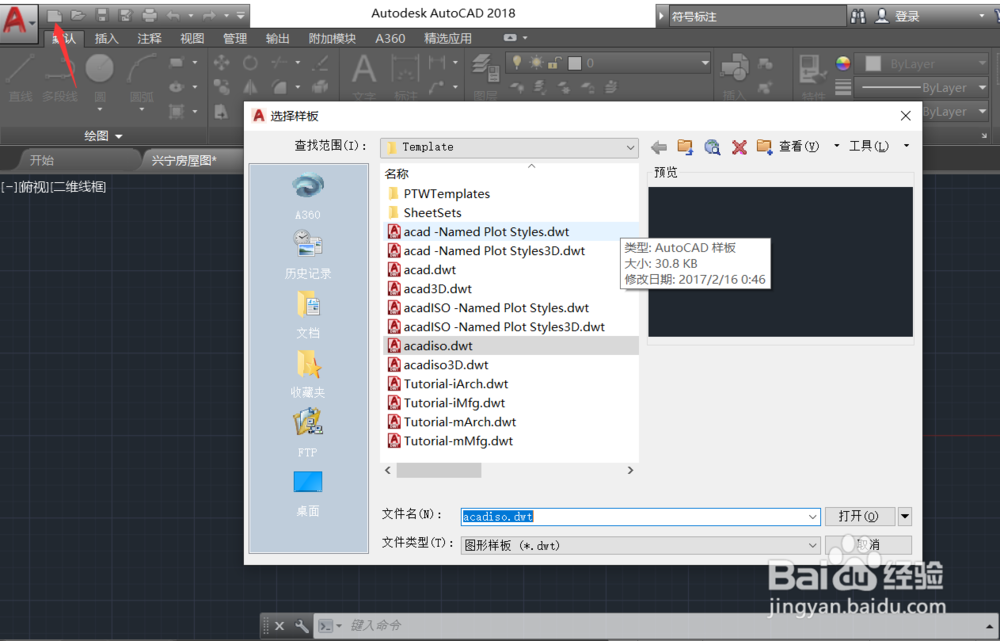Switch to the 视图 View ribbon tab

pos(192,39)
